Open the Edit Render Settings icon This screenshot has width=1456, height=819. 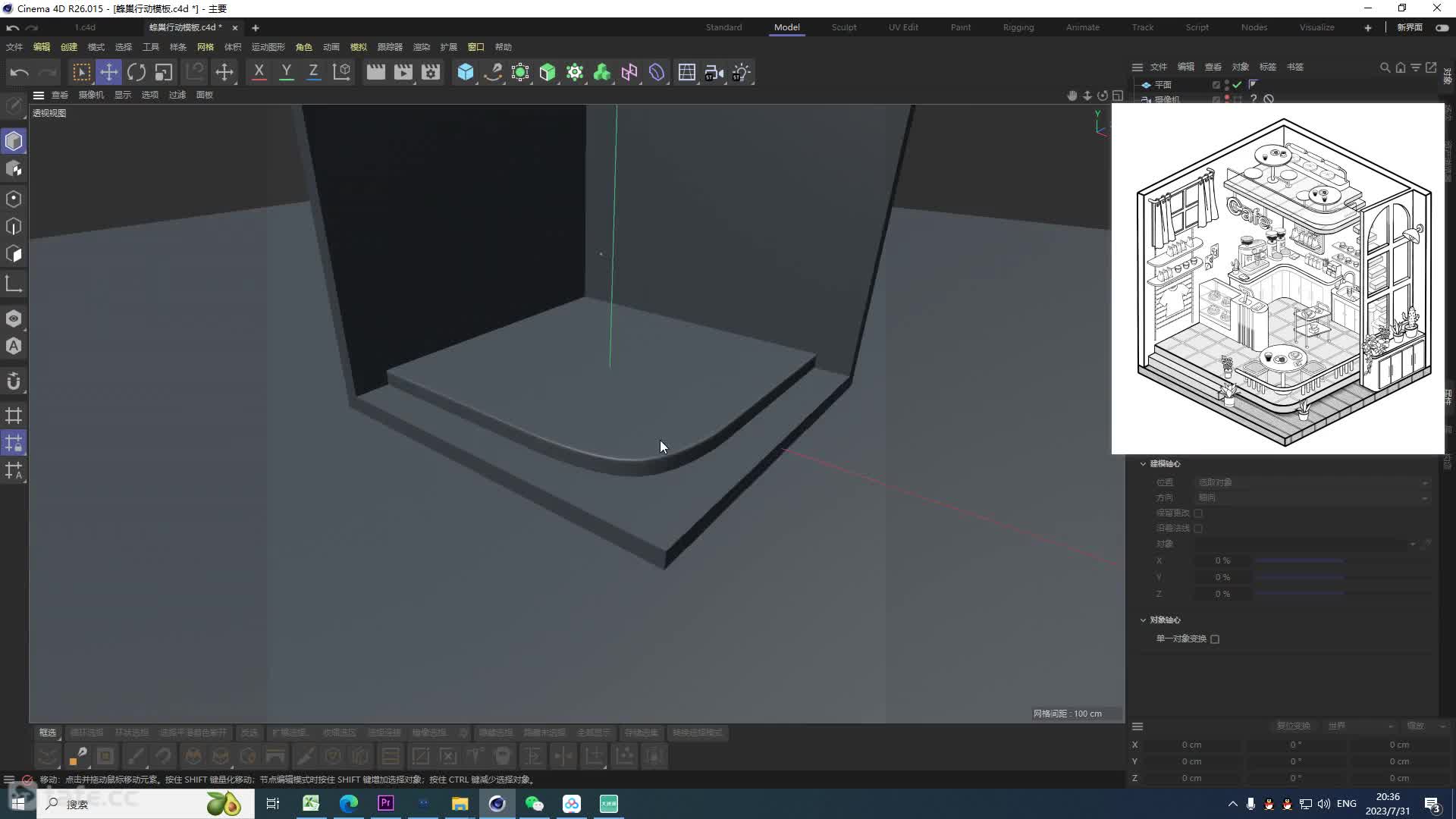coord(431,72)
